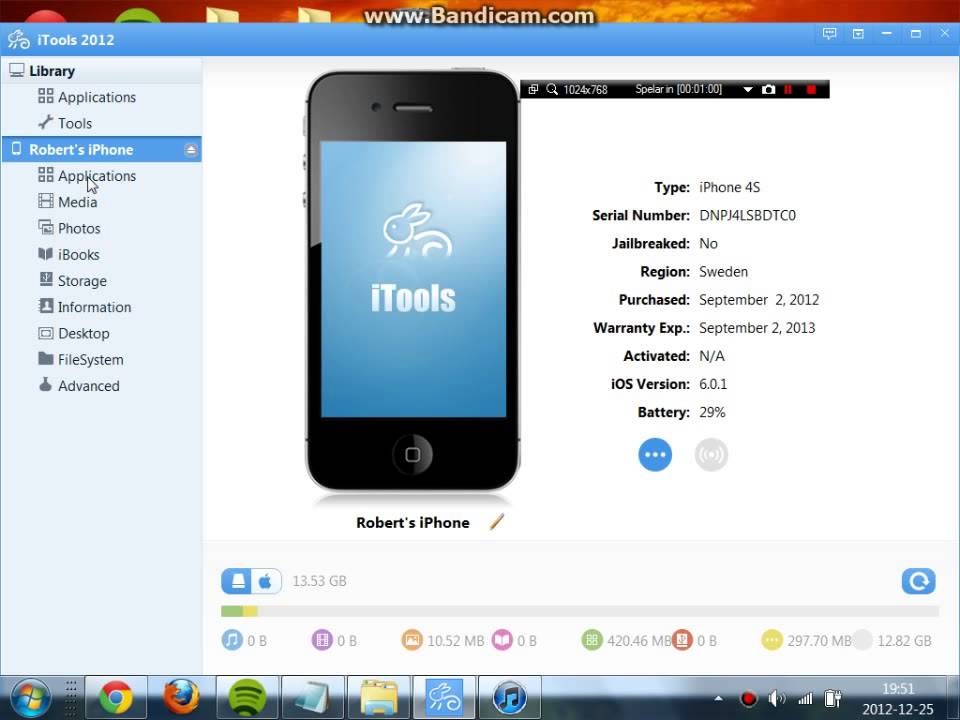Click the books storage icon

tap(502, 640)
